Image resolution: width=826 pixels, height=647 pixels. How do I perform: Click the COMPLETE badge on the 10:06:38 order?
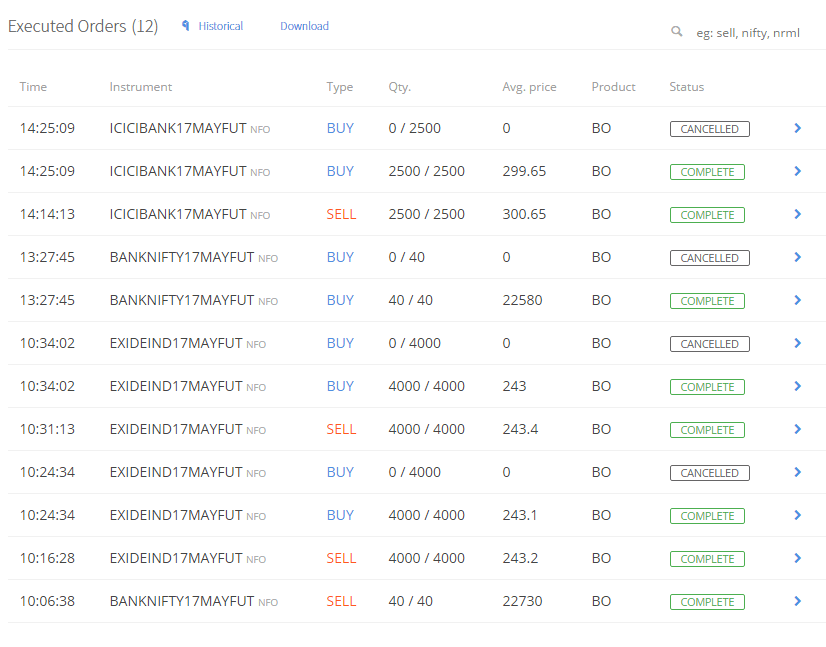(x=707, y=602)
